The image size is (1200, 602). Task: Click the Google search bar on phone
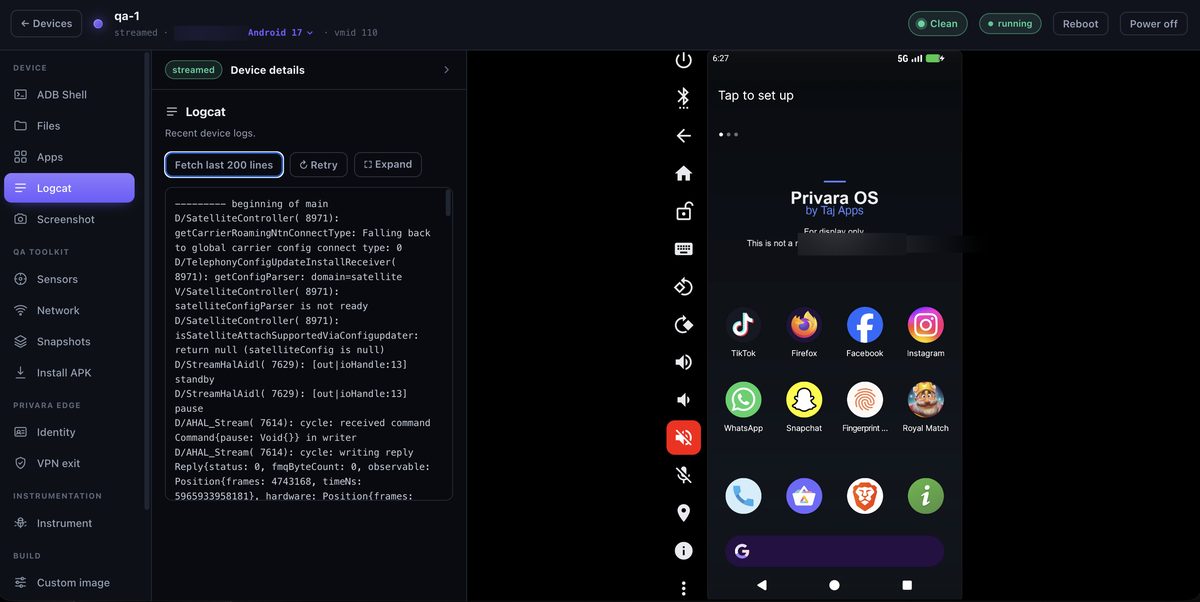coord(834,551)
